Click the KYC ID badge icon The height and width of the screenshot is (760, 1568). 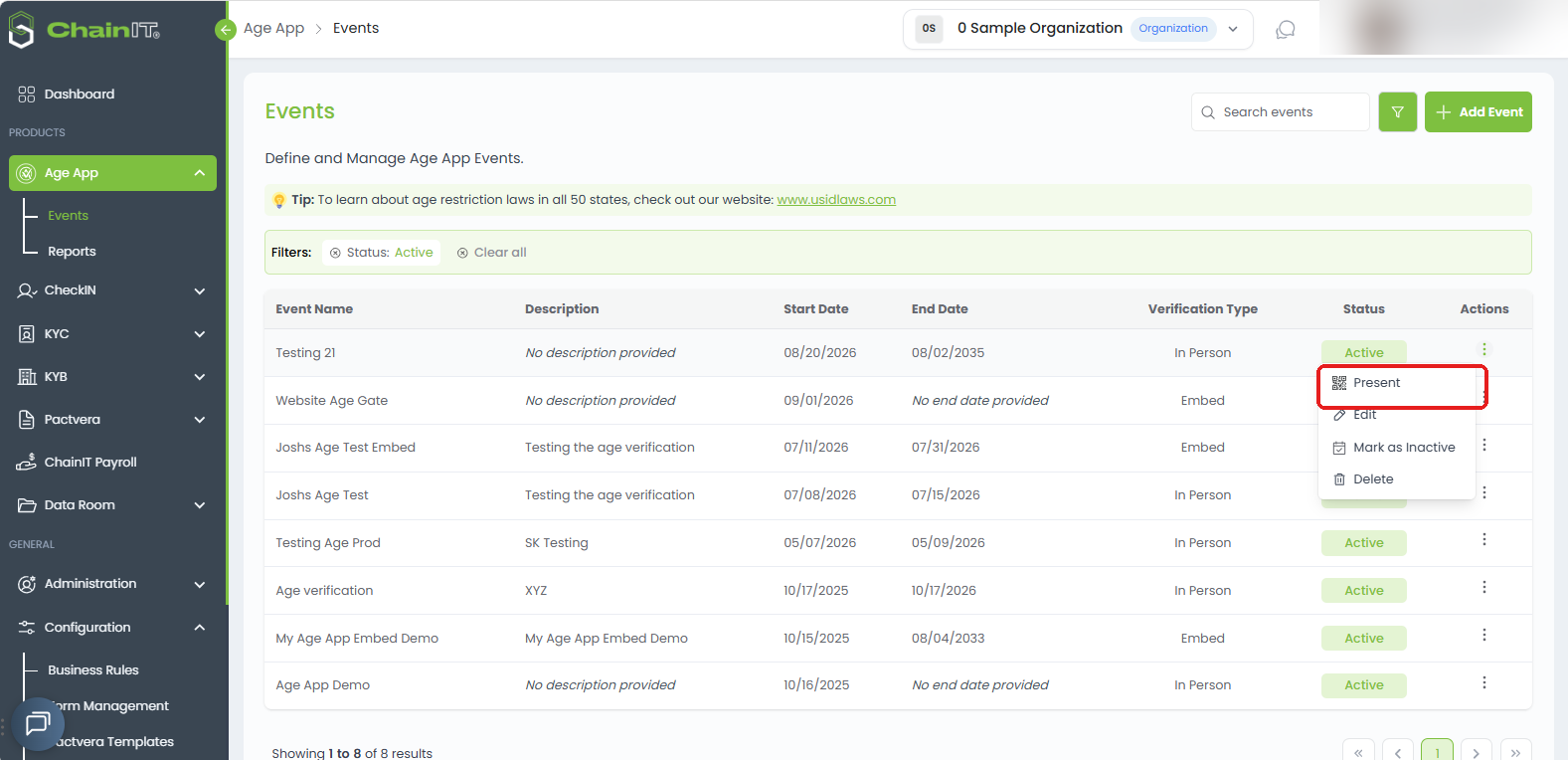click(27, 333)
